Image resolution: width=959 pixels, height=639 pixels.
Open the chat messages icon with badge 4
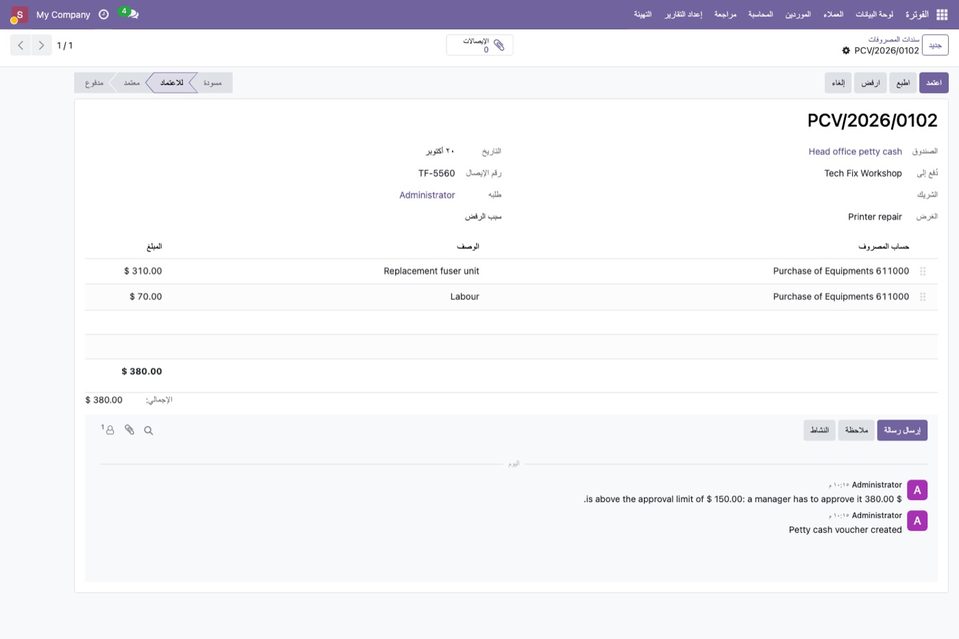pyautogui.click(x=129, y=13)
